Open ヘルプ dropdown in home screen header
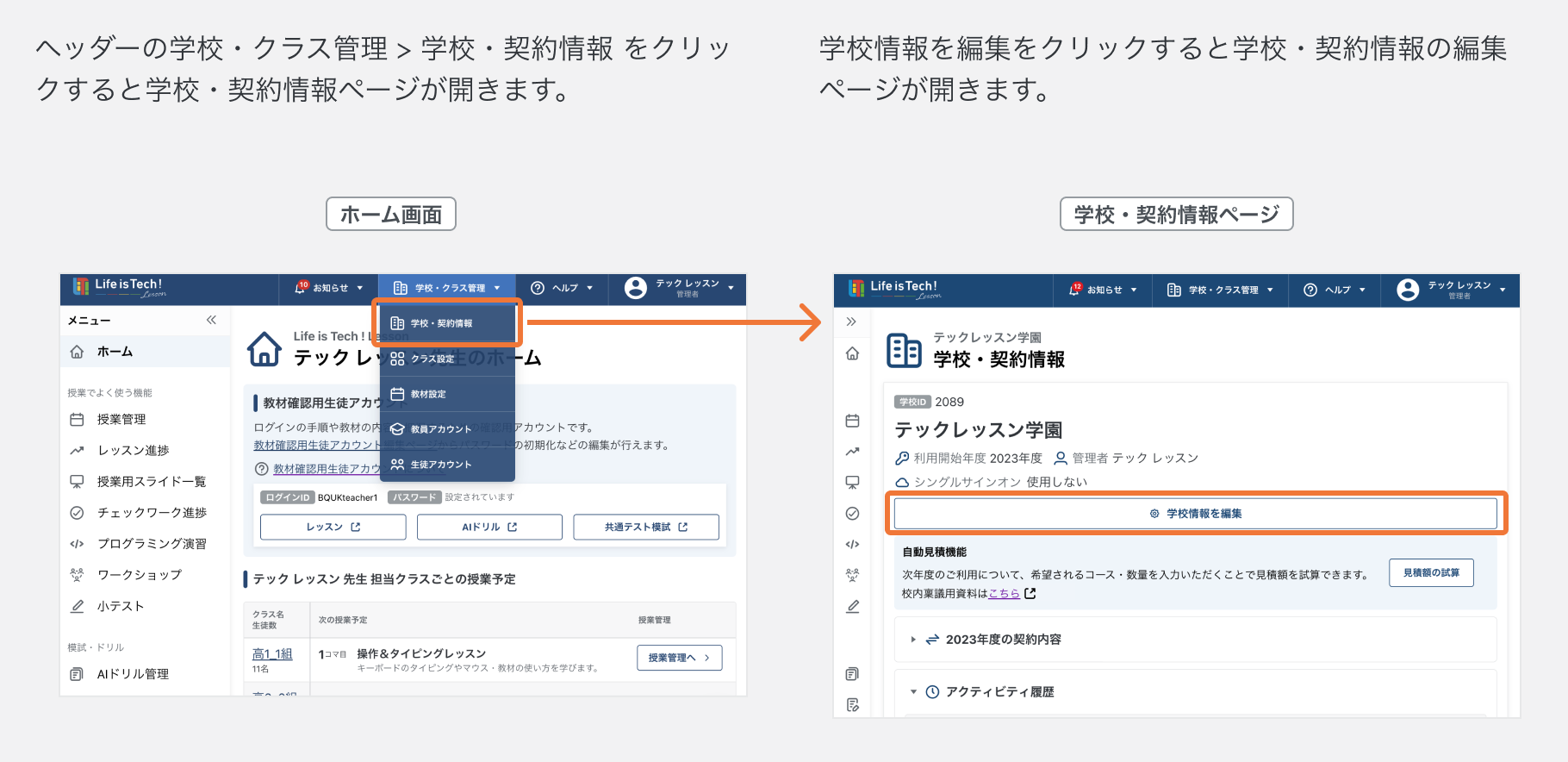Screen dimensions: 1568x762 coord(562,288)
